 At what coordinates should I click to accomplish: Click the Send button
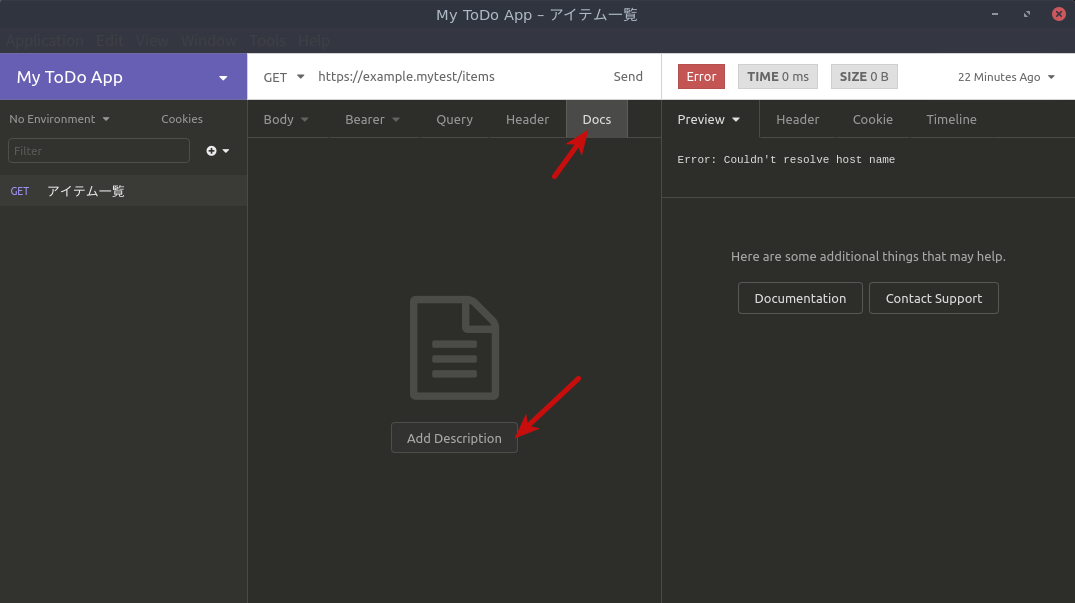pos(628,76)
